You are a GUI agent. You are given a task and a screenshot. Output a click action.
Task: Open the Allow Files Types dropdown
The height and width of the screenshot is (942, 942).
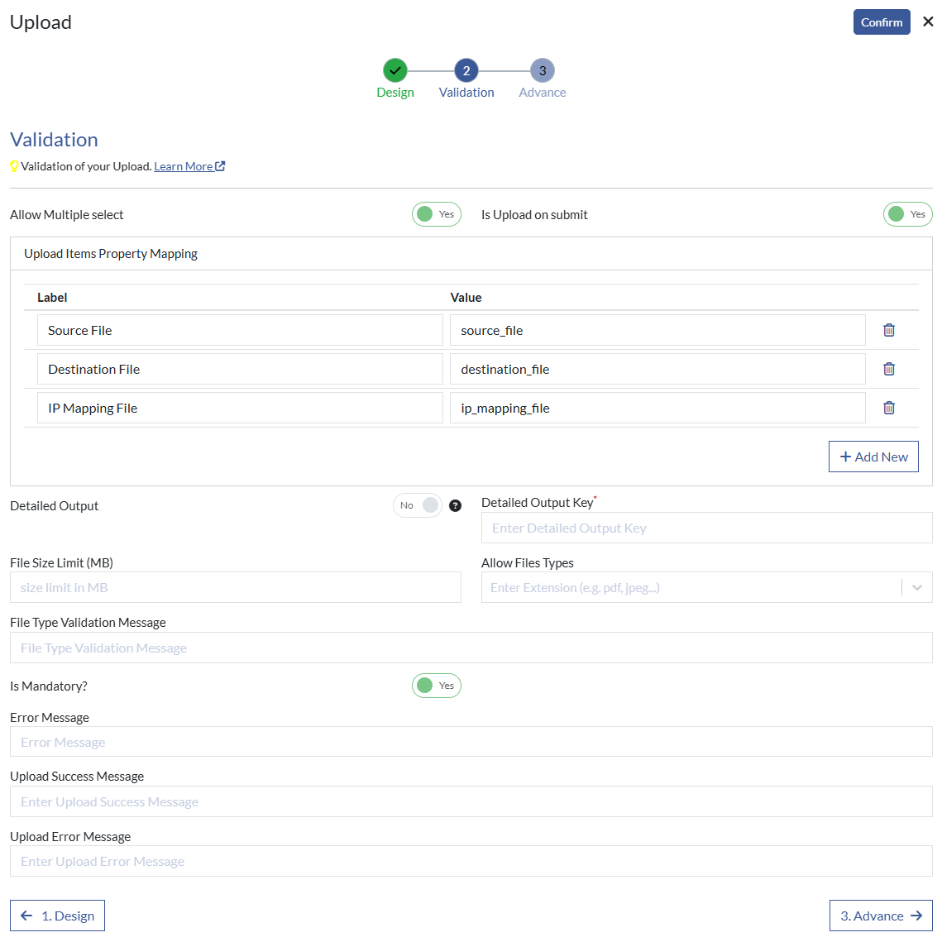[917, 587]
